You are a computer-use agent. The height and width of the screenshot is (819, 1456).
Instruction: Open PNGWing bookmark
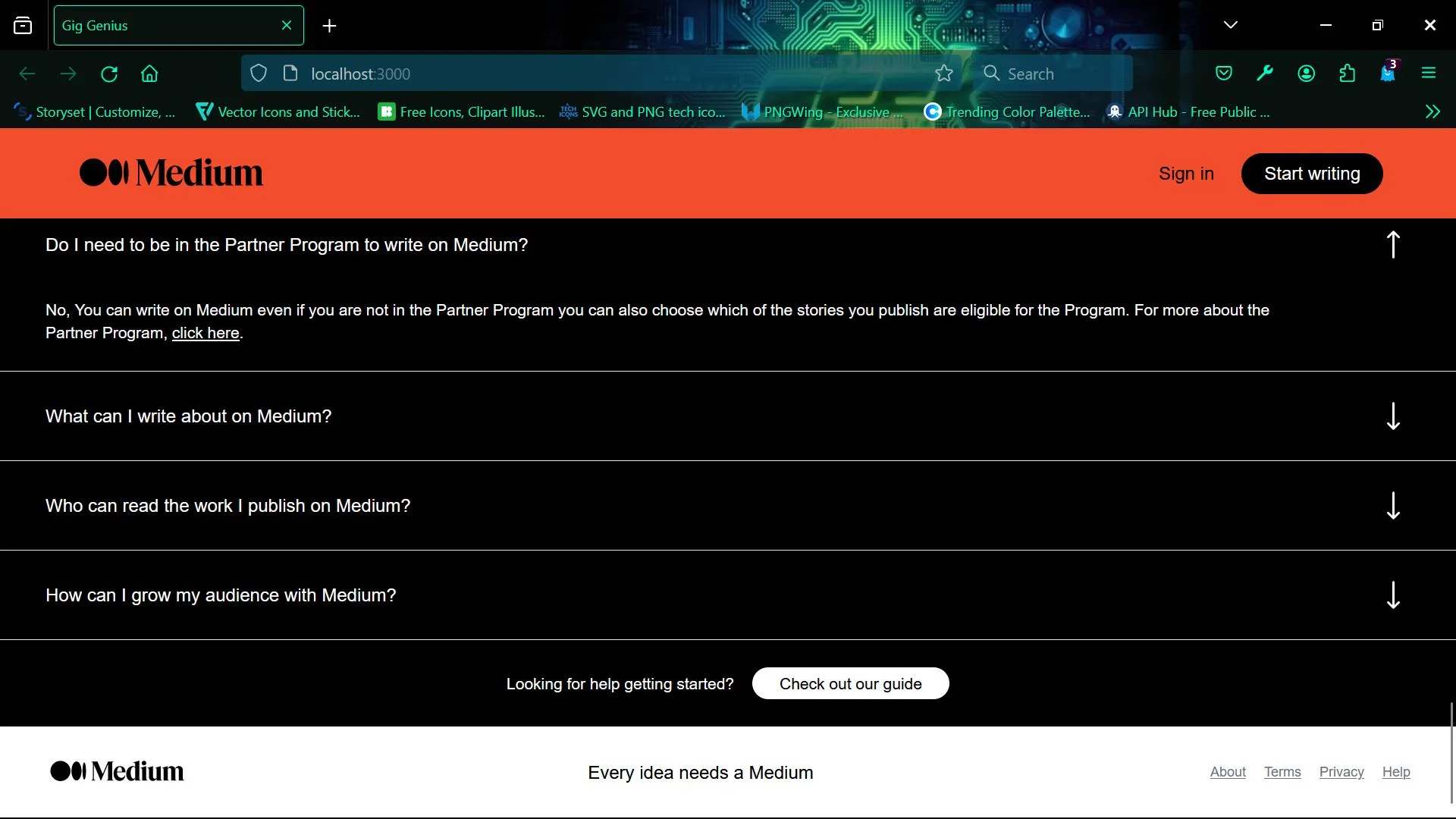[823, 112]
